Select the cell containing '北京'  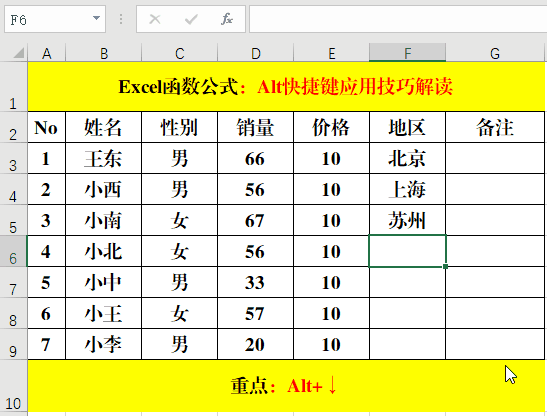click(407, 158)
